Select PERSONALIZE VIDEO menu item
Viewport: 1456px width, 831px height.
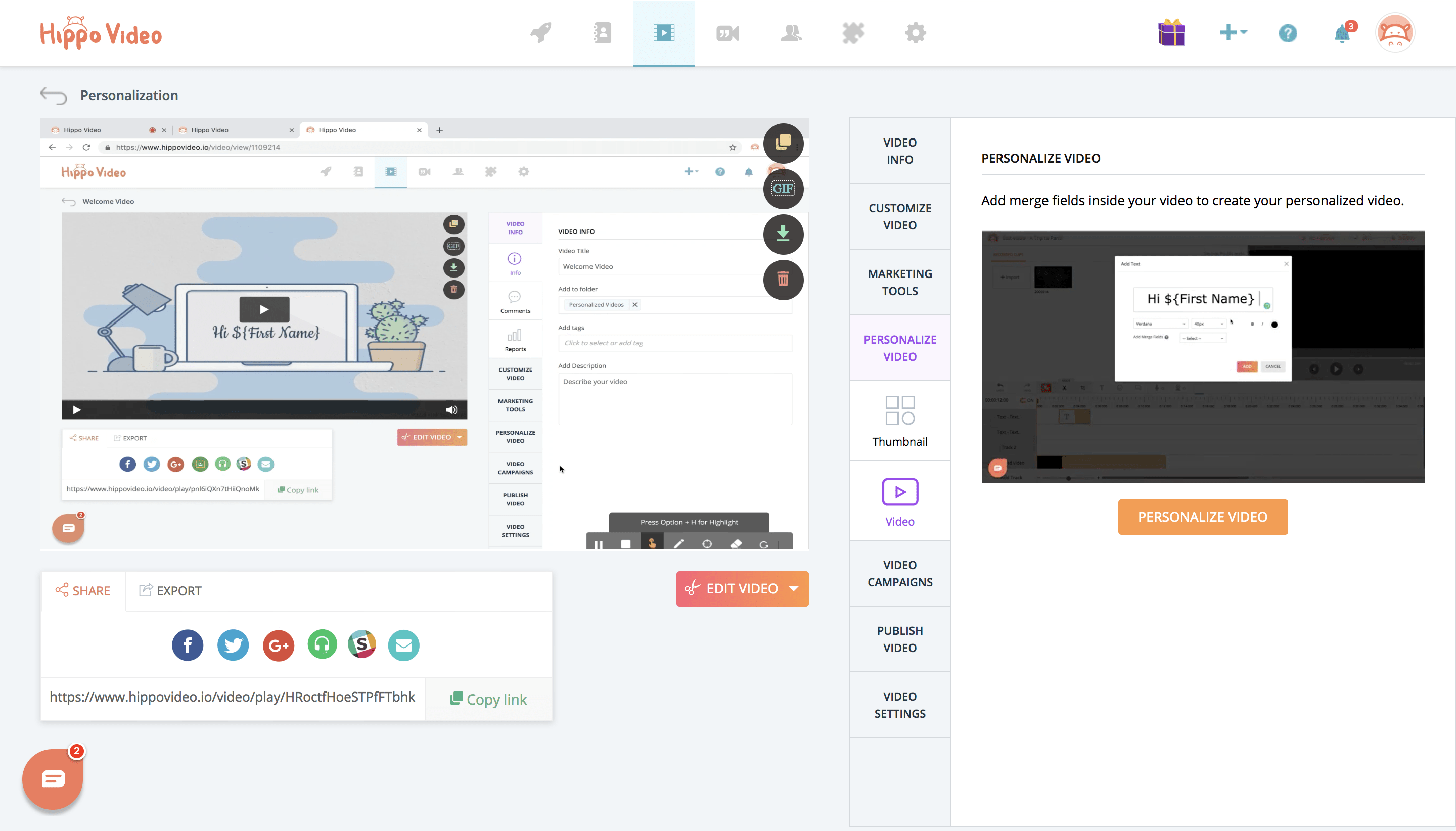coord(899,347)
